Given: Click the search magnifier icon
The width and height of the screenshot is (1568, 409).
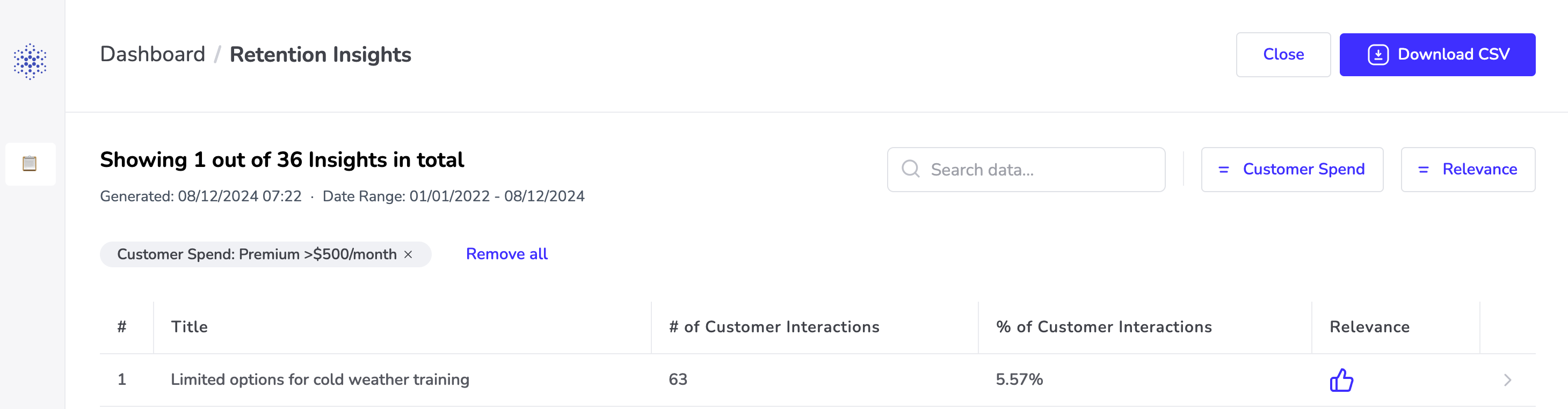Looking at the screenshot, I should (911, 169).
